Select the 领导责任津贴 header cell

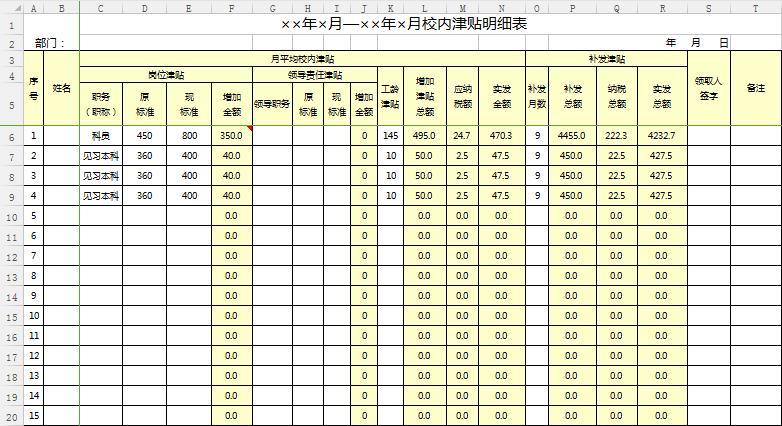point(314,74)
